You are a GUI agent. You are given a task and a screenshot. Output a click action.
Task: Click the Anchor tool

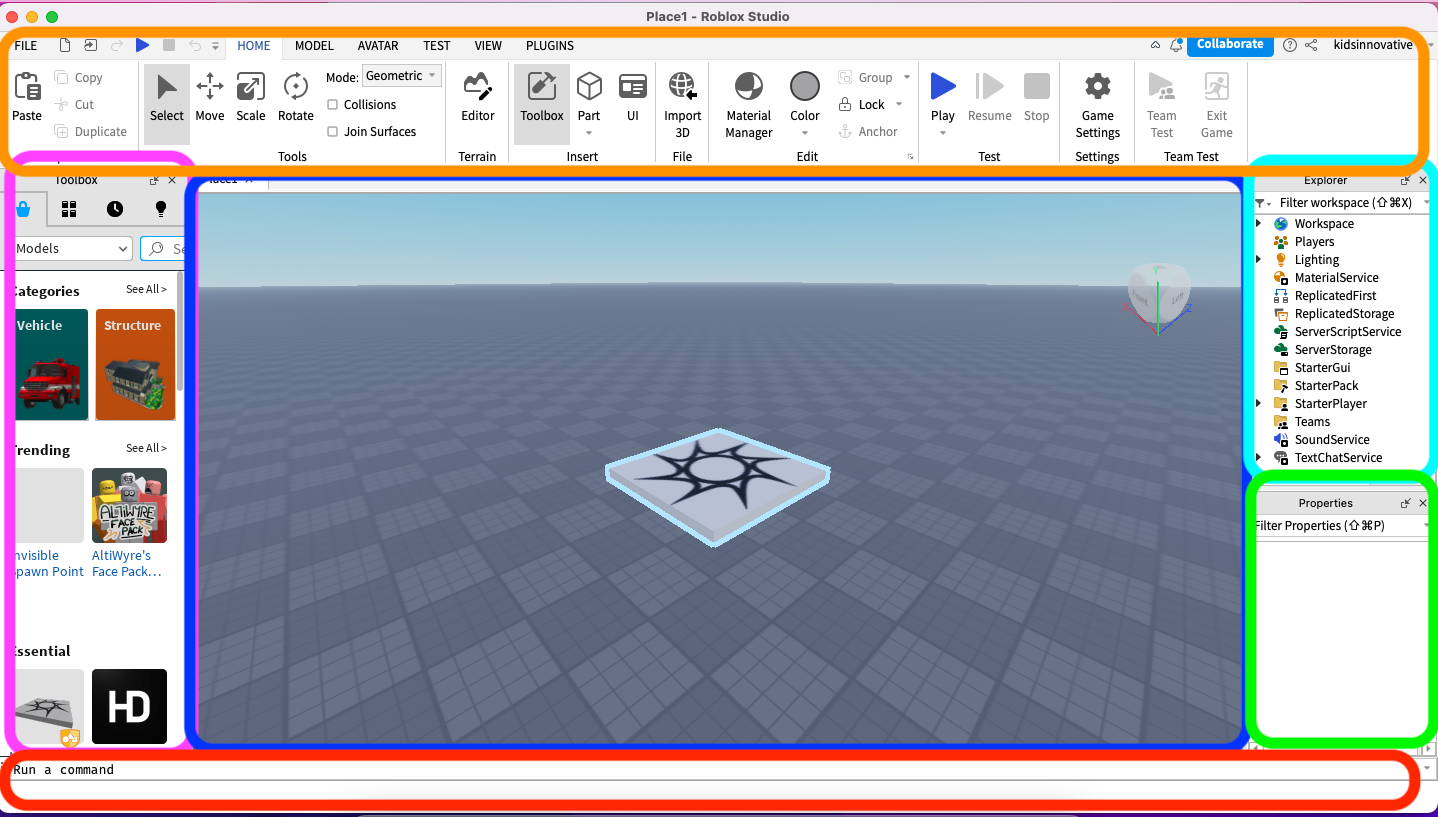tap(868, 132)
